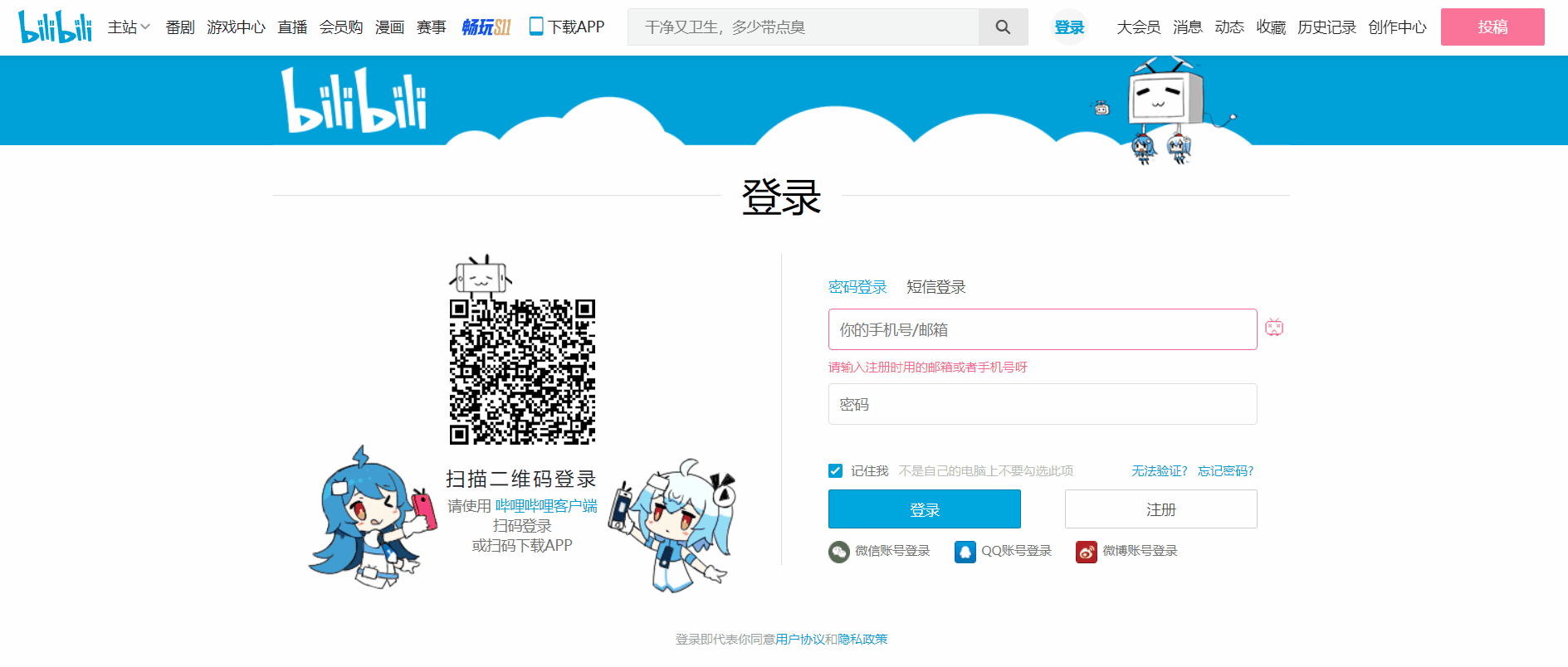Click the 微信账号登录 text link
Image resolution: width=1568 pixels, height=667 pixels.
892,551
